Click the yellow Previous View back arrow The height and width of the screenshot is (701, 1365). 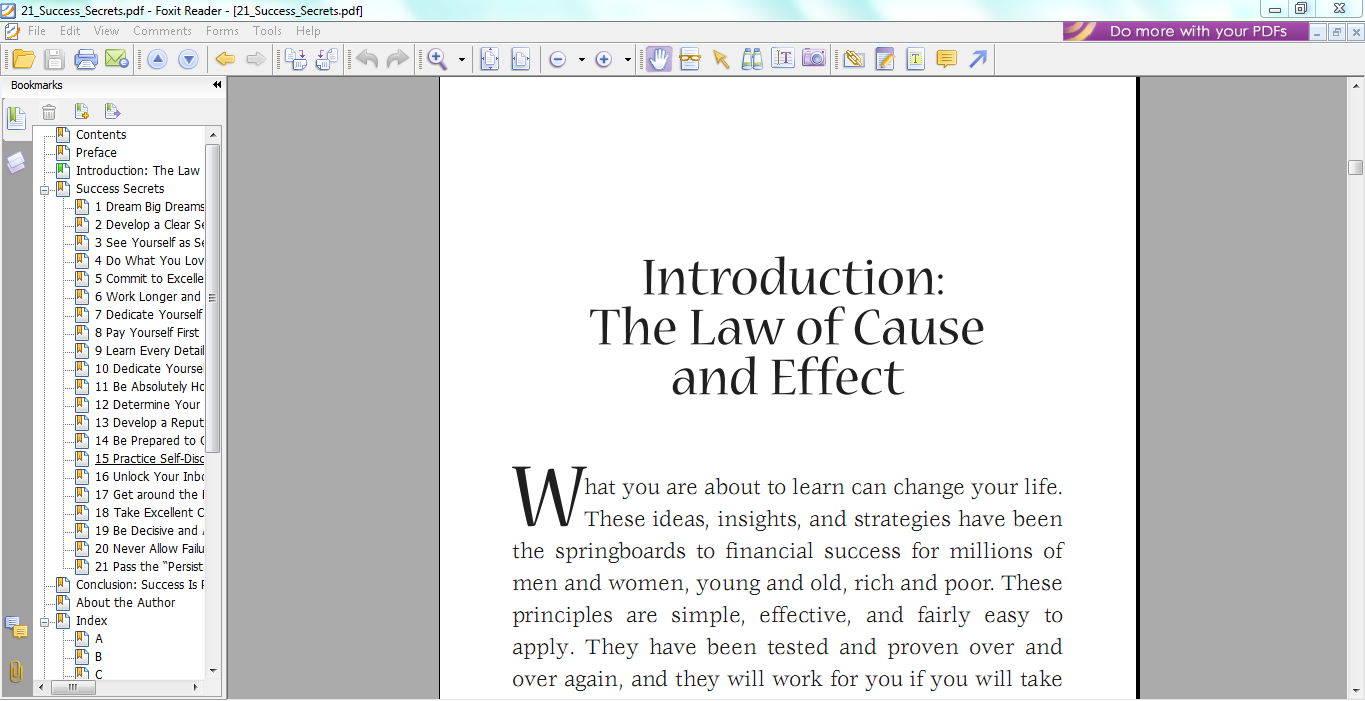tap(225, 60)
